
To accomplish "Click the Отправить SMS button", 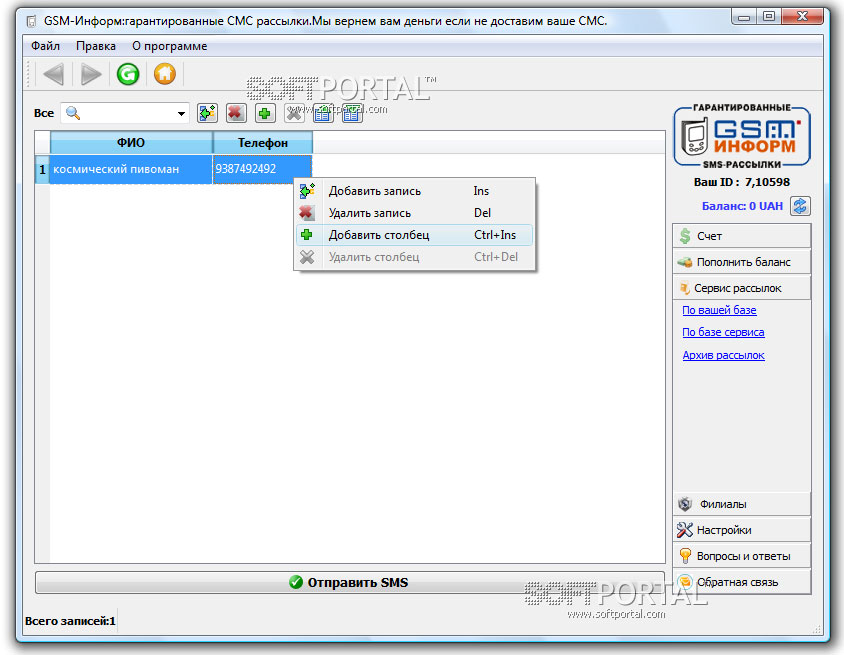I will tap(350, 582).
